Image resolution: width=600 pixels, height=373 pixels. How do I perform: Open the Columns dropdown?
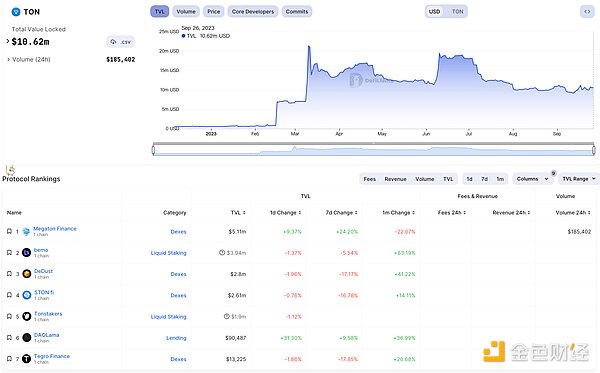coord(532,179)
